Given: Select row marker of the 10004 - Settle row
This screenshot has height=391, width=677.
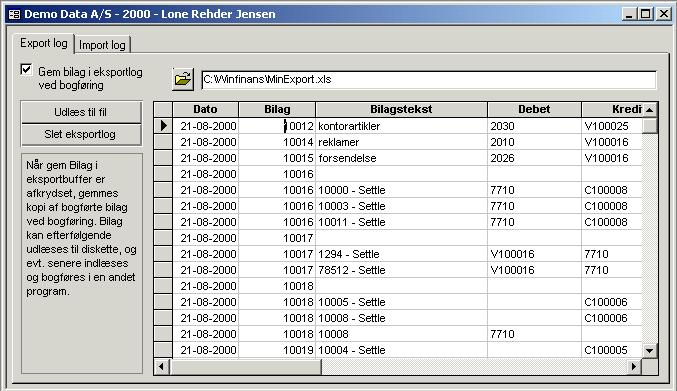Looking at the screenshot, I should click(x=163, y=350).
